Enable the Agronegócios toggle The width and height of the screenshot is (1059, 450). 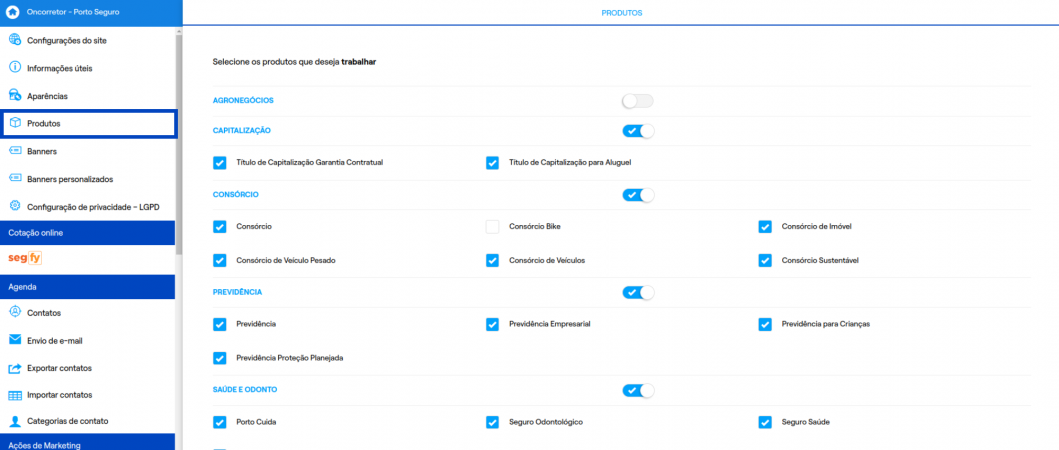[x=638, y=101]
